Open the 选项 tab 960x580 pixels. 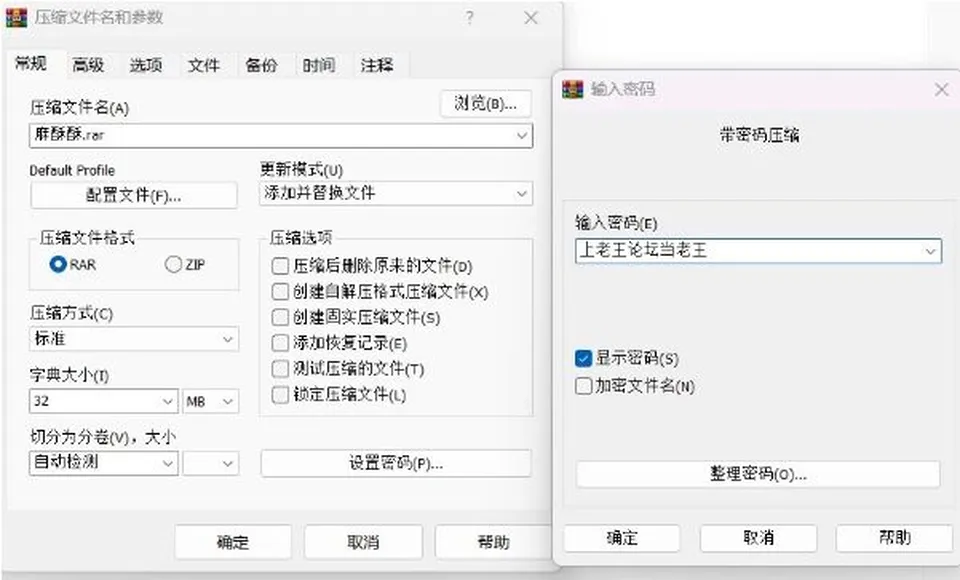click(146, 65)
